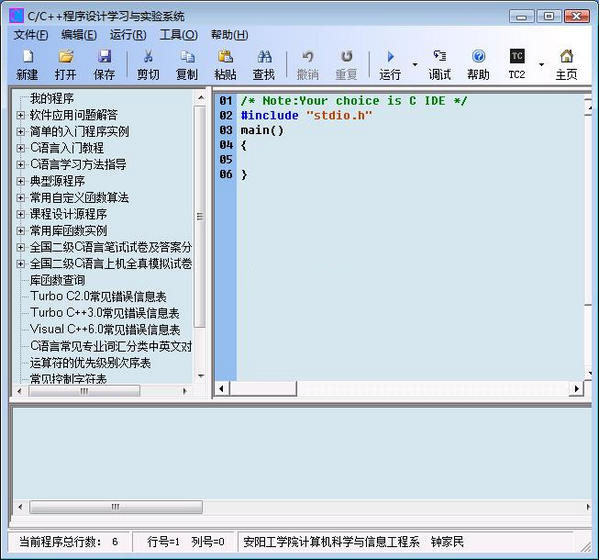Viewport: 599px width, 560px height.
Task: Click the main() code line
Action: [x=262, y=130]
